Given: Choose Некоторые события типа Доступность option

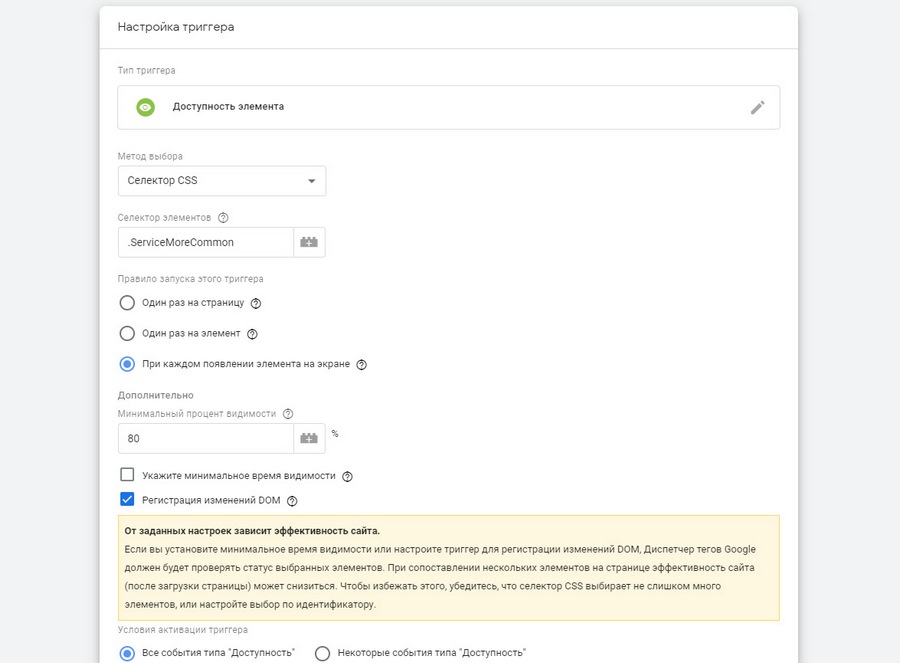Looking at the screenshot, I should click(322, 653).
